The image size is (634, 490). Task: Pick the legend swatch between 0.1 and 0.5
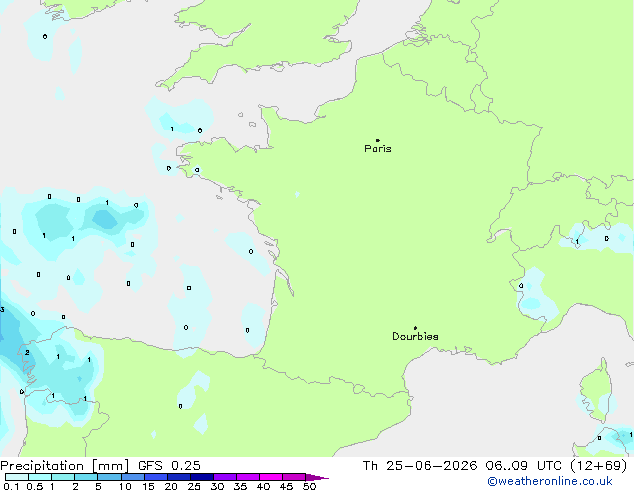tap(17, 477)
